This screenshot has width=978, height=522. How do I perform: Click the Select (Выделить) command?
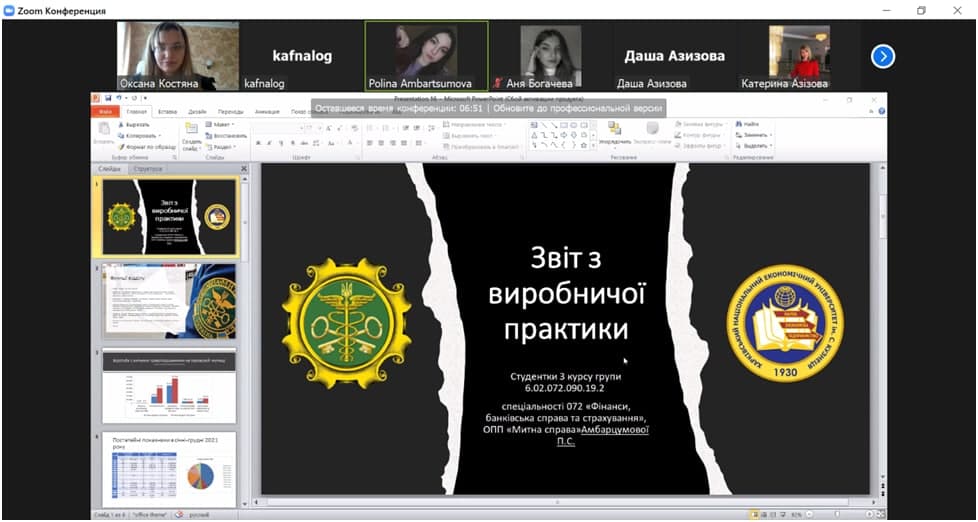(753, 146)
